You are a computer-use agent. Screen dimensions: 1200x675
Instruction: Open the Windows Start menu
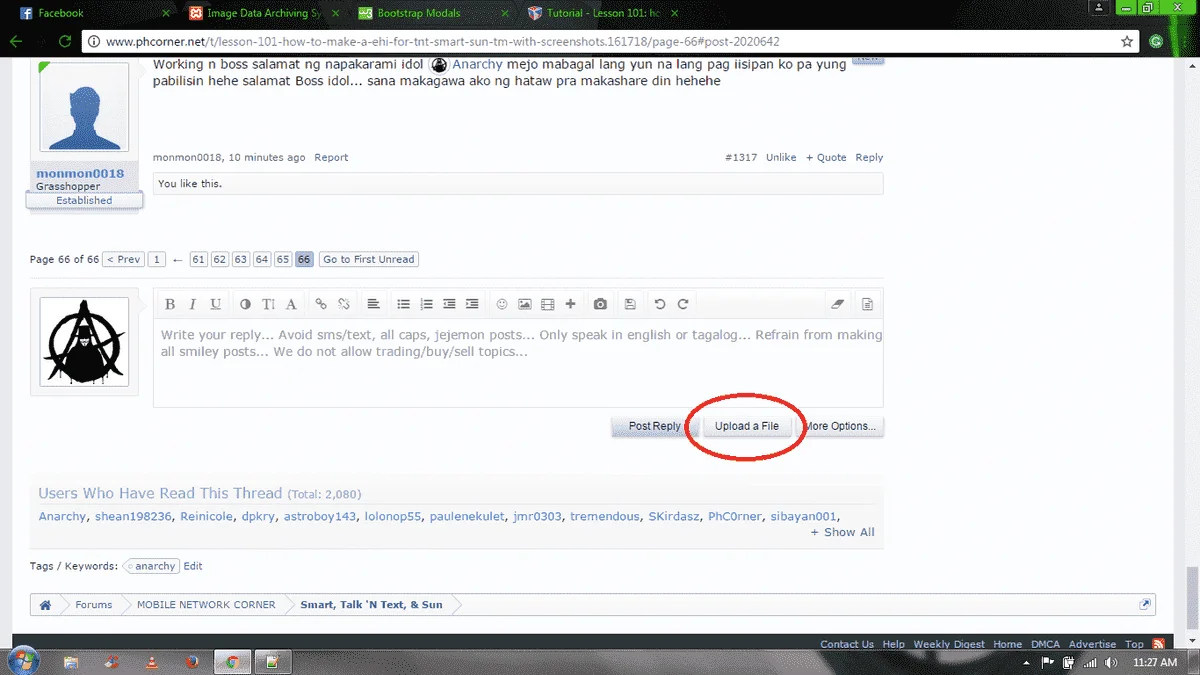(22, 661)
